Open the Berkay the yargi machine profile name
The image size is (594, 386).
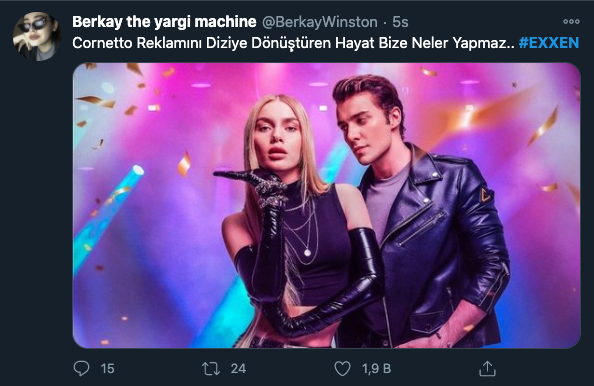[164, 22]
